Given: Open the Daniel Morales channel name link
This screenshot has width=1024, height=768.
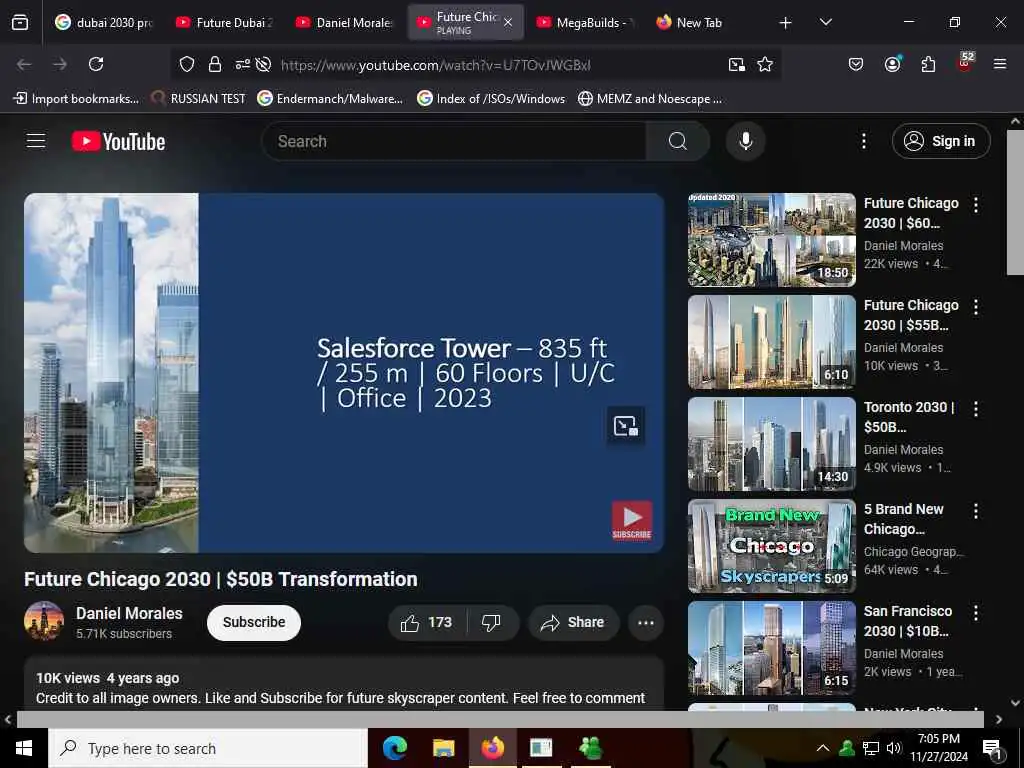Looking at the screenshot, I should [x=129, y=613].
